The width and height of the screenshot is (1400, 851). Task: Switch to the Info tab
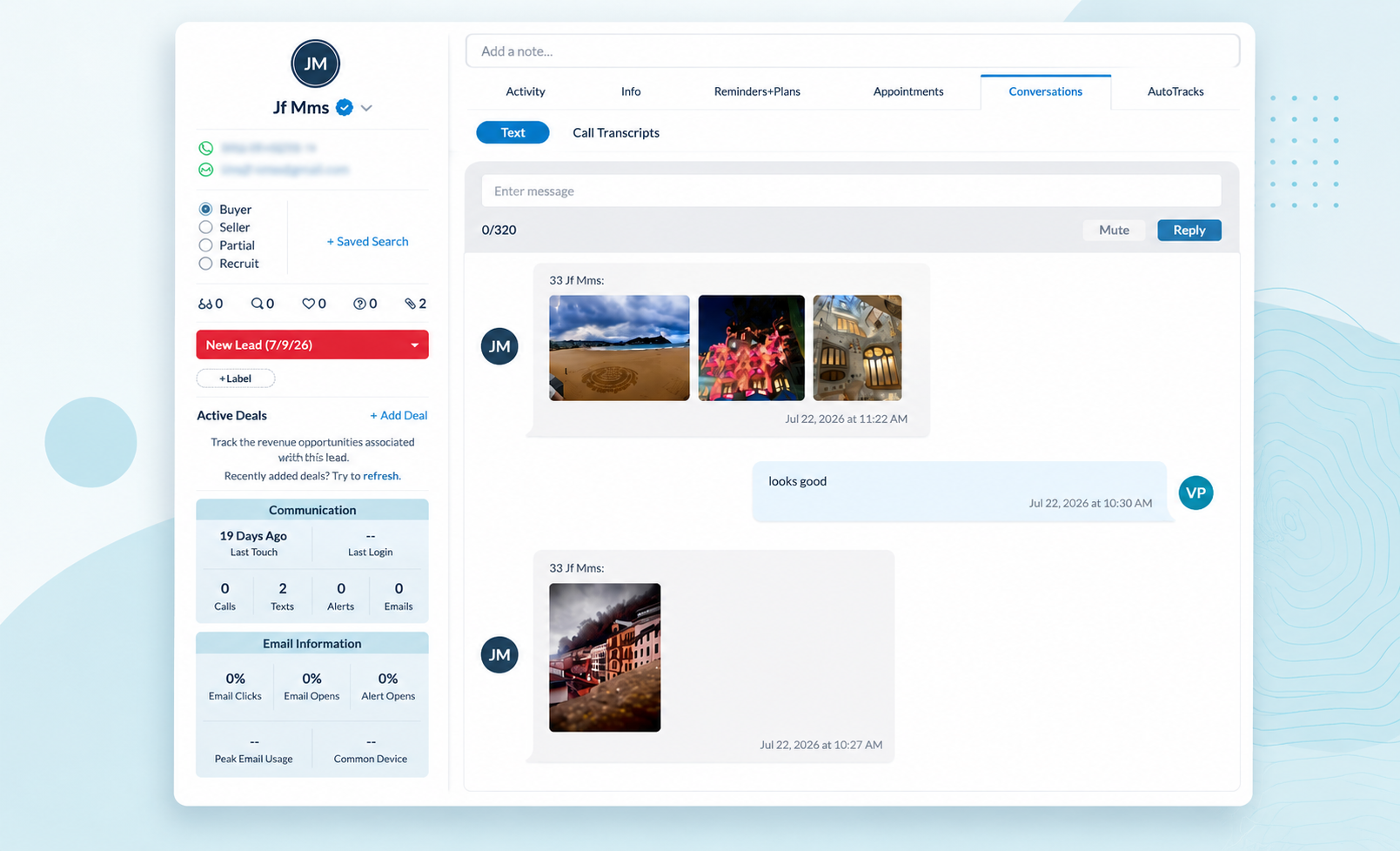click(x=631, y=91)
